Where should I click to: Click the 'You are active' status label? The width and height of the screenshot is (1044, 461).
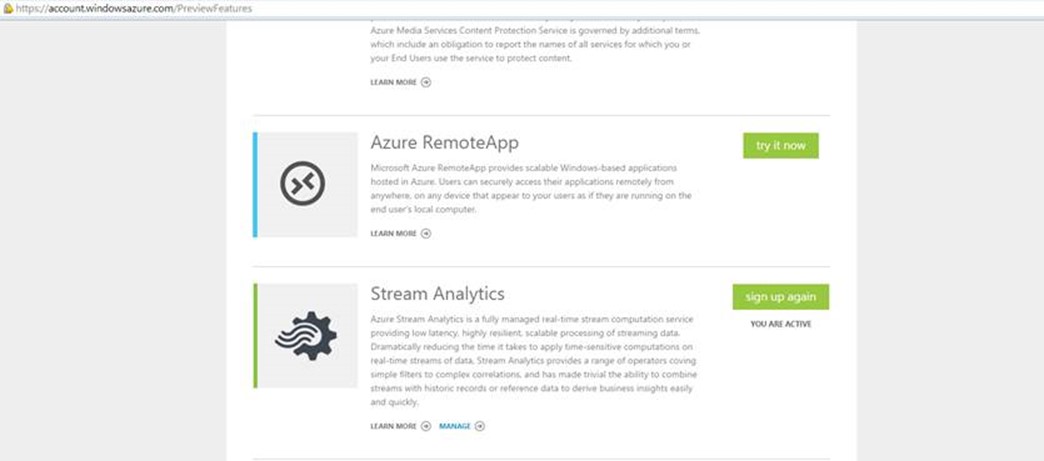pyautogui.click(x=780, y=324)
